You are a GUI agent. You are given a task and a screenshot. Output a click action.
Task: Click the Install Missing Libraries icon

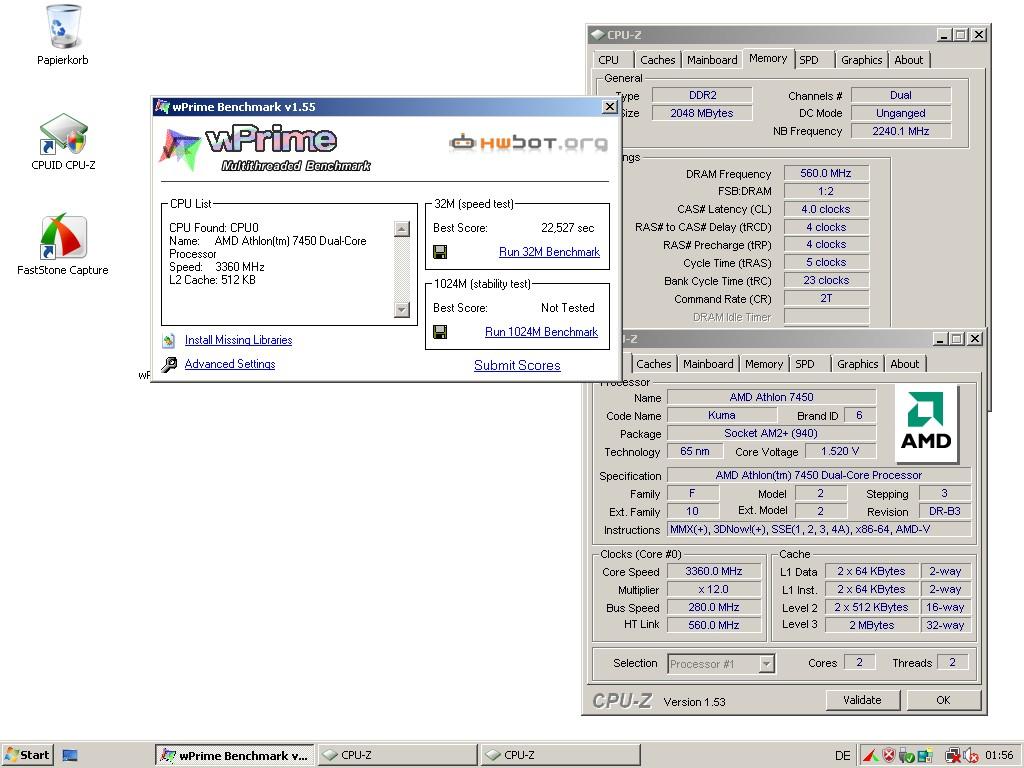point(168,340)
